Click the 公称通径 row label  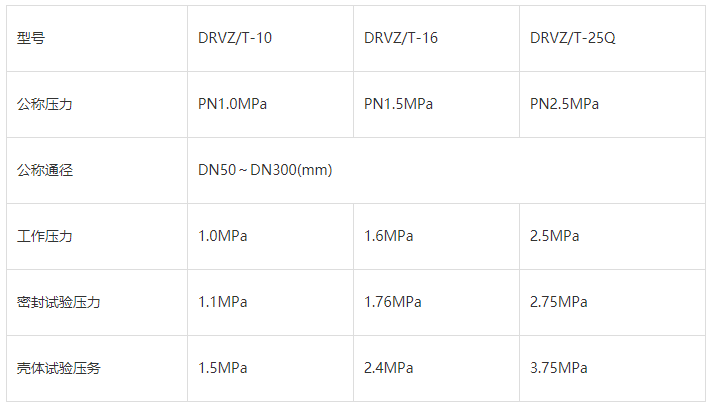coord(45,170)
